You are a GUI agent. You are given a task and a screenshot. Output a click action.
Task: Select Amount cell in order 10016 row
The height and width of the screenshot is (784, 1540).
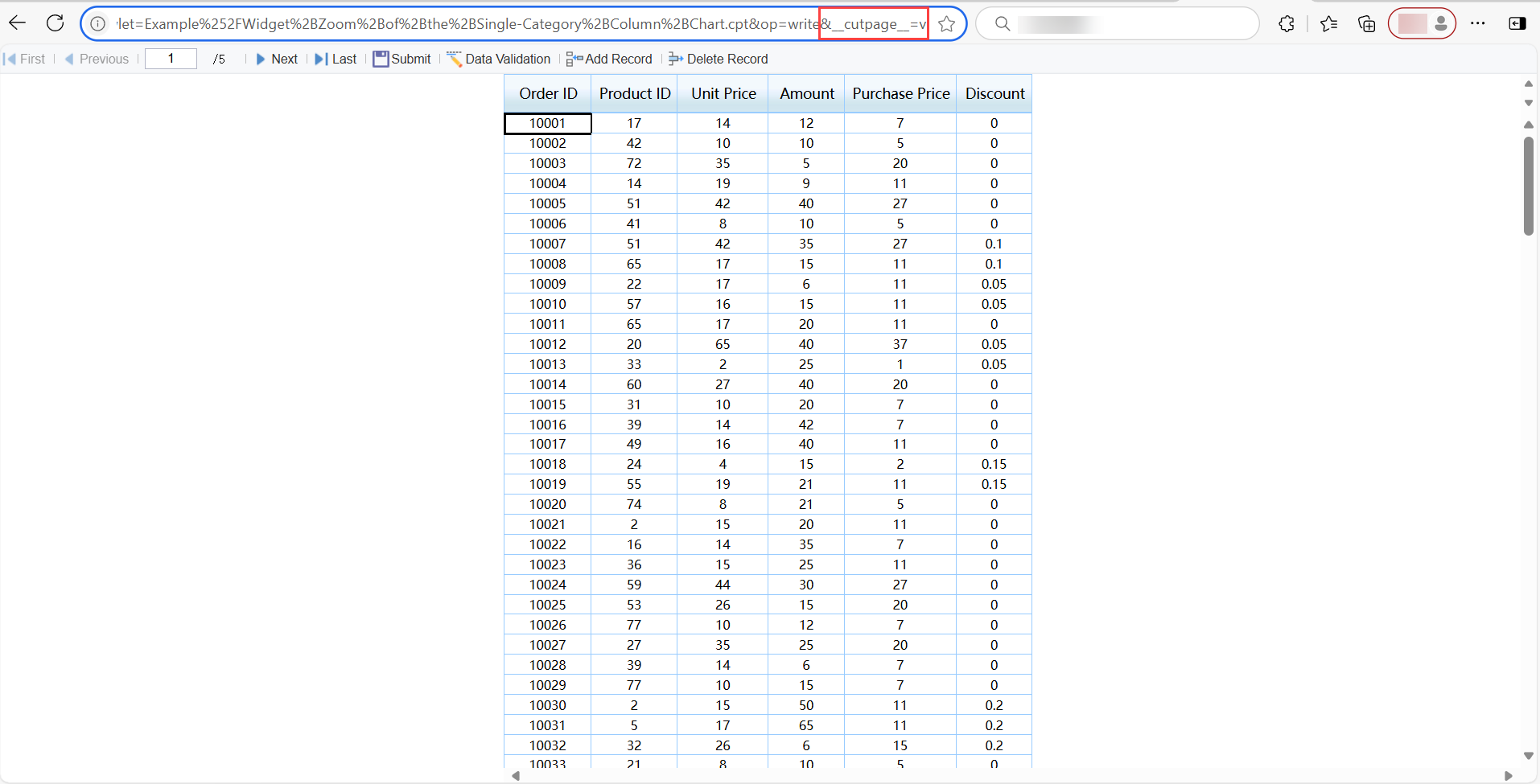coord(806,425)
